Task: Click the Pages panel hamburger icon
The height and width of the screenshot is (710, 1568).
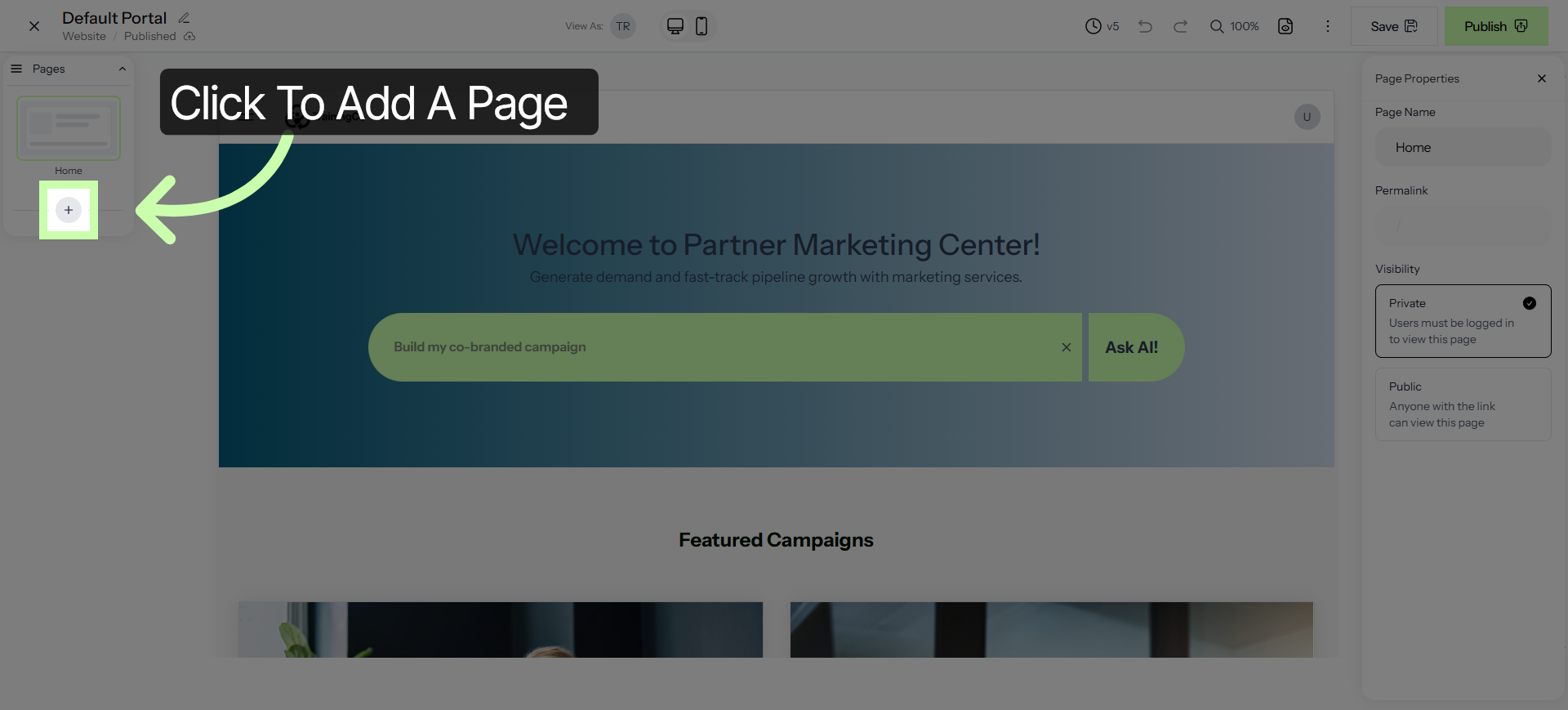Action: [16, 69]
